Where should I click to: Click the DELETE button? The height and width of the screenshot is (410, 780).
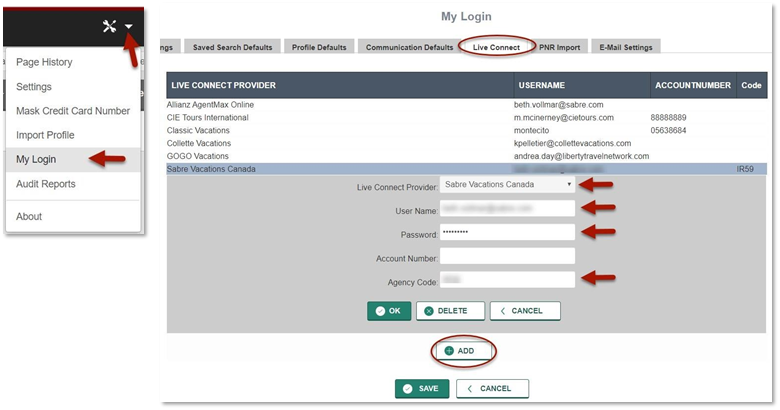coord(450,311)
